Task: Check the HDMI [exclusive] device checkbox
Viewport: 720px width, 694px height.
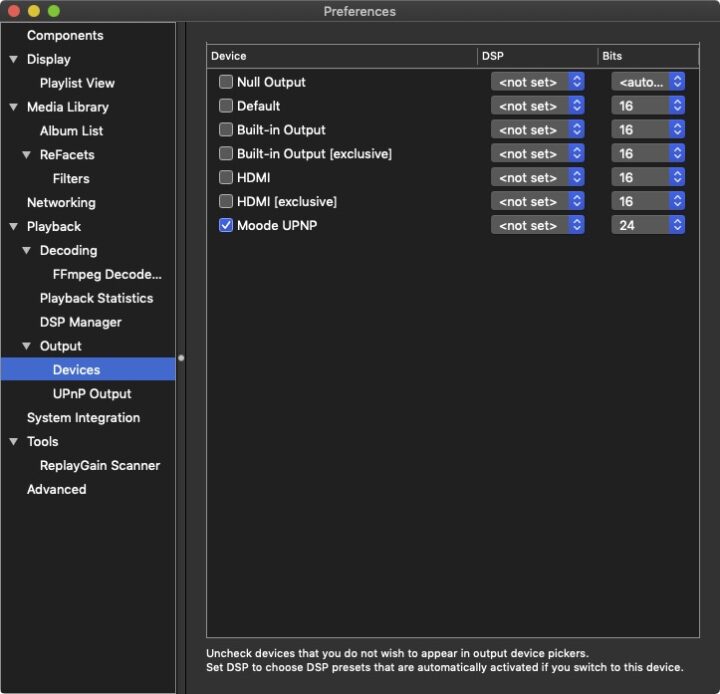Action: (x=226, y=202)
